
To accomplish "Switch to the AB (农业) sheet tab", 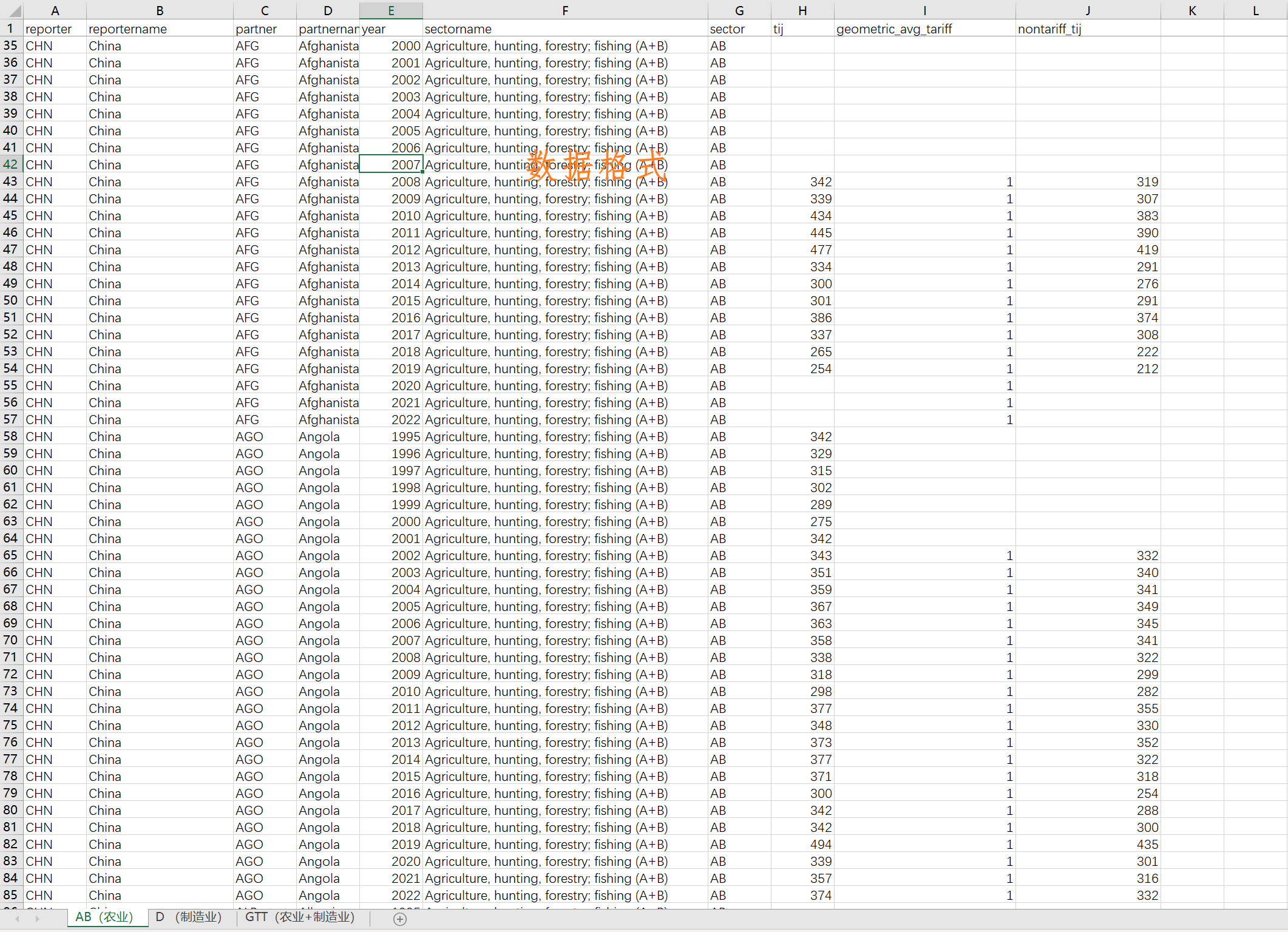I will 104,917.
